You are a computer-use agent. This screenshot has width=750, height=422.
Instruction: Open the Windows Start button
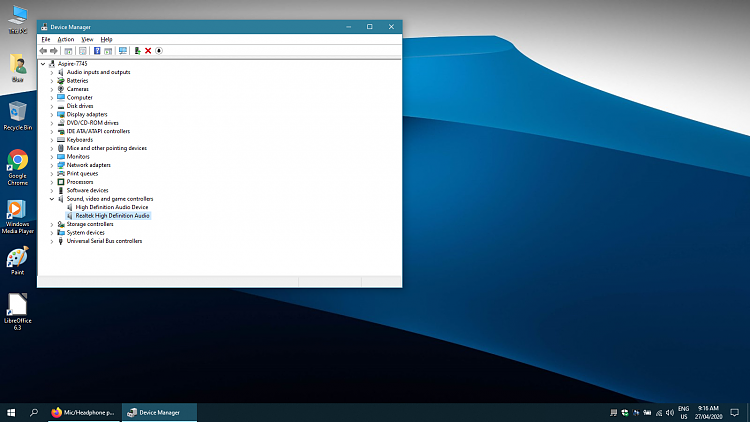[x=11, y=412]
